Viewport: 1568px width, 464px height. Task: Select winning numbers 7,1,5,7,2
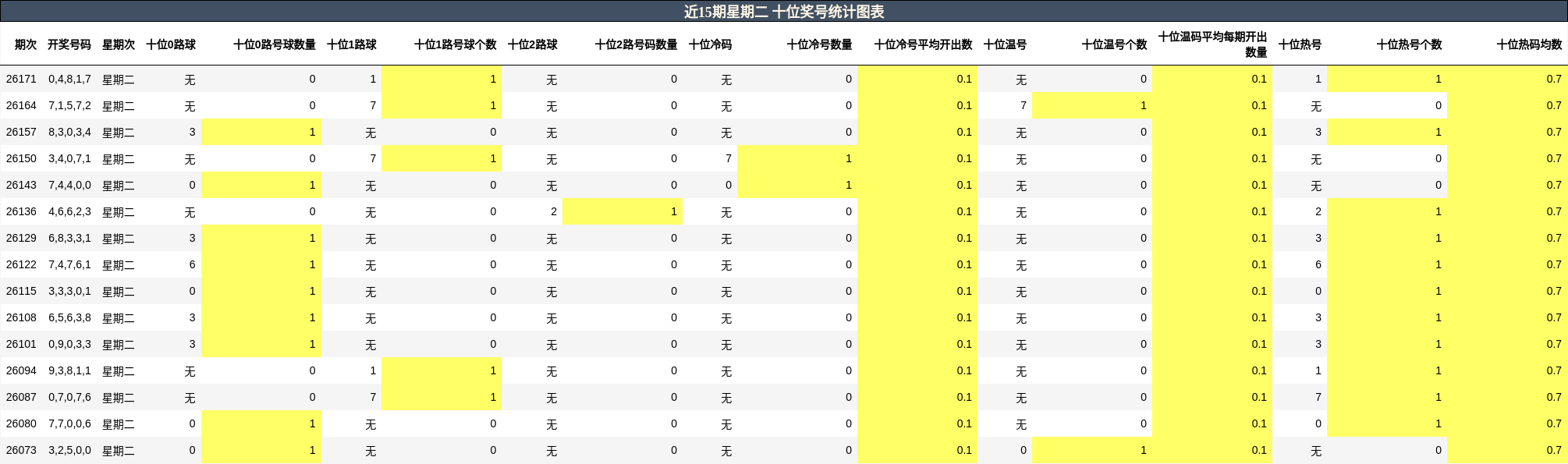[x=69, y=105]
